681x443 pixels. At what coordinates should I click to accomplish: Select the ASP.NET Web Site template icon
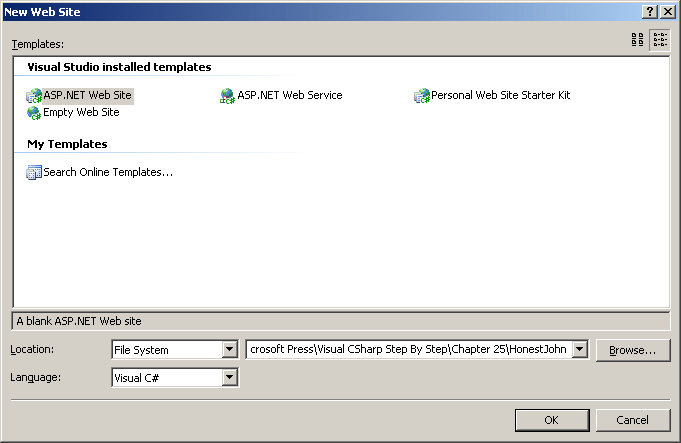pos(34,95)
